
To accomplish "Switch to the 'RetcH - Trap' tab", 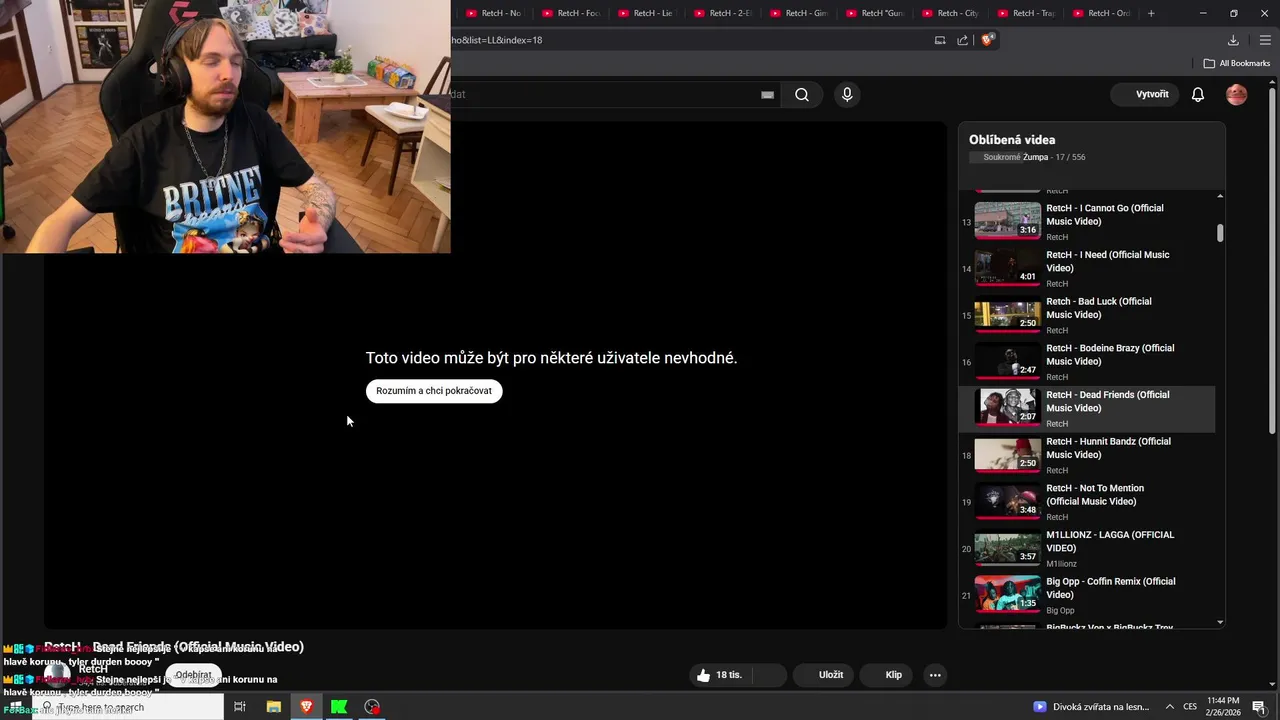I will point(1027,13).
